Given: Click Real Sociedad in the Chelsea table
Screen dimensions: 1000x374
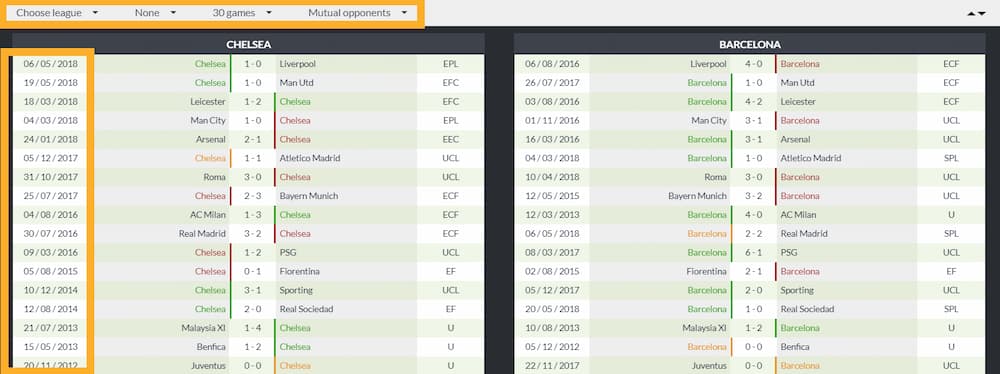Looking at the screenshot, I should coord(306,309).
